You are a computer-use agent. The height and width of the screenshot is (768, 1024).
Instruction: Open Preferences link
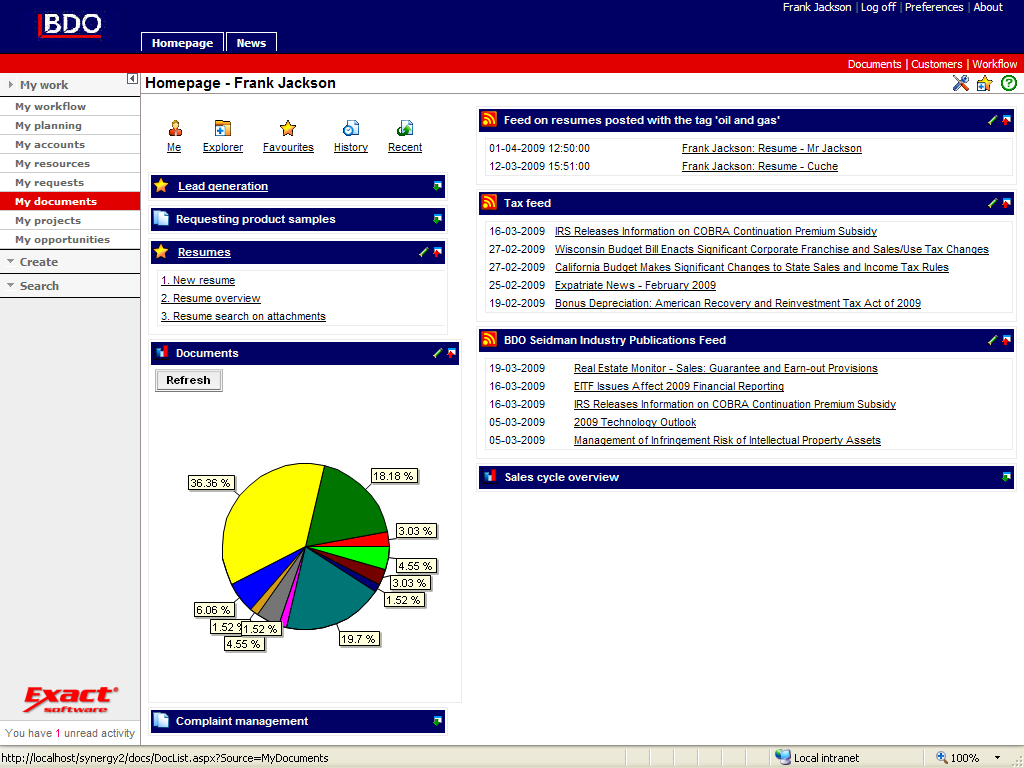pyautogui.click(x=934, y=7)
